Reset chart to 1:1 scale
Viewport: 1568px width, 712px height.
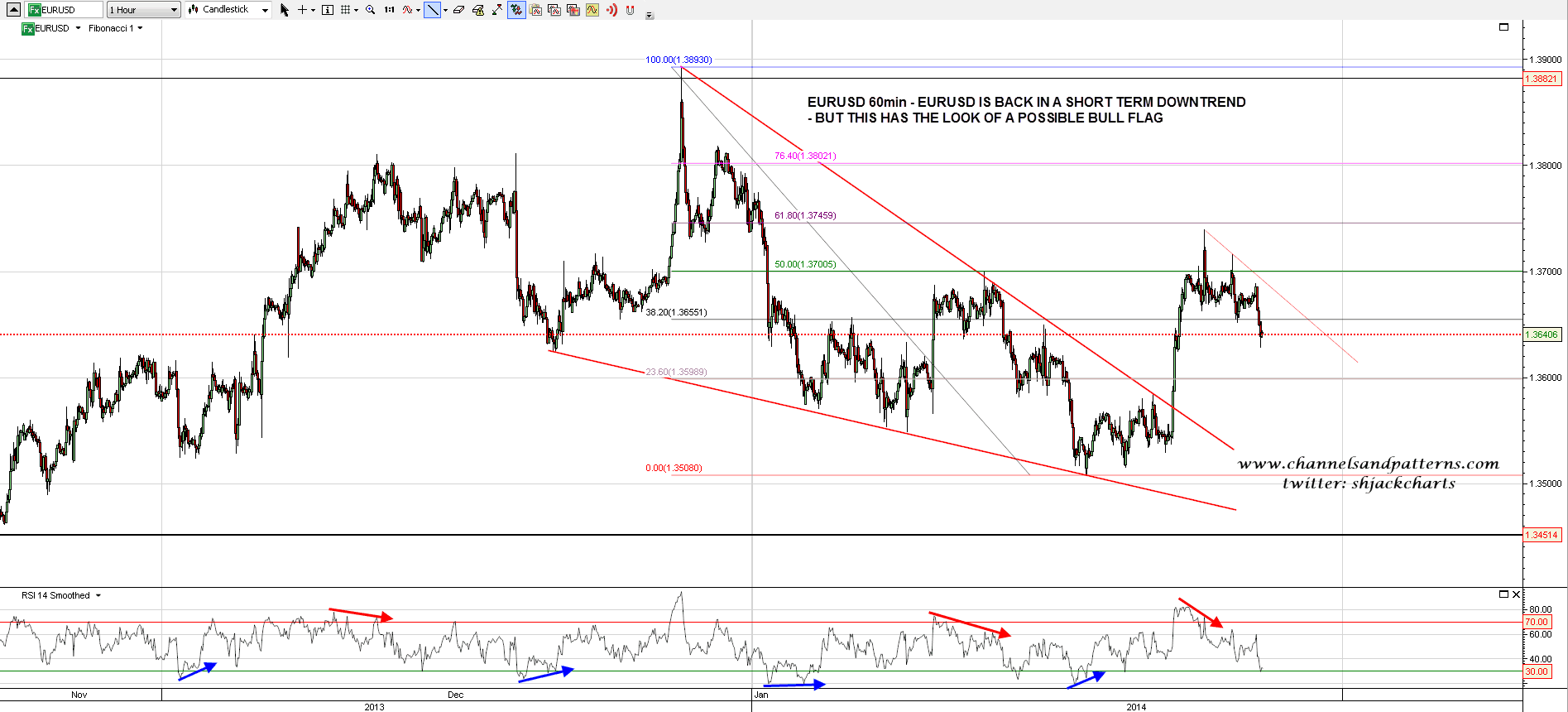(x=389, y=10)
